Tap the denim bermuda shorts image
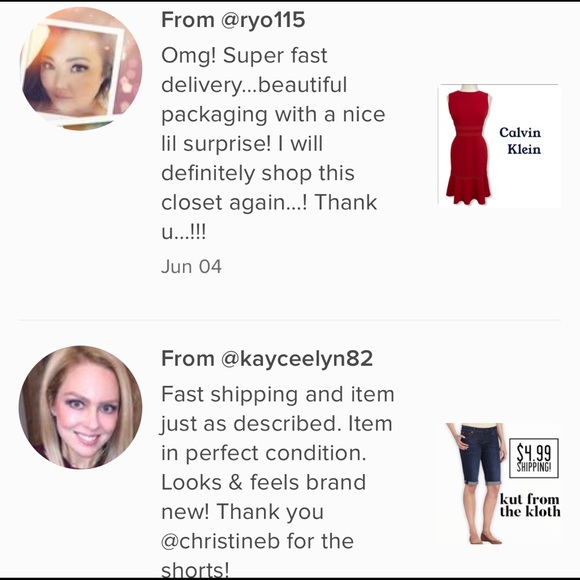The height and width of the screenshot is (580, 580). tap(475, 483)
